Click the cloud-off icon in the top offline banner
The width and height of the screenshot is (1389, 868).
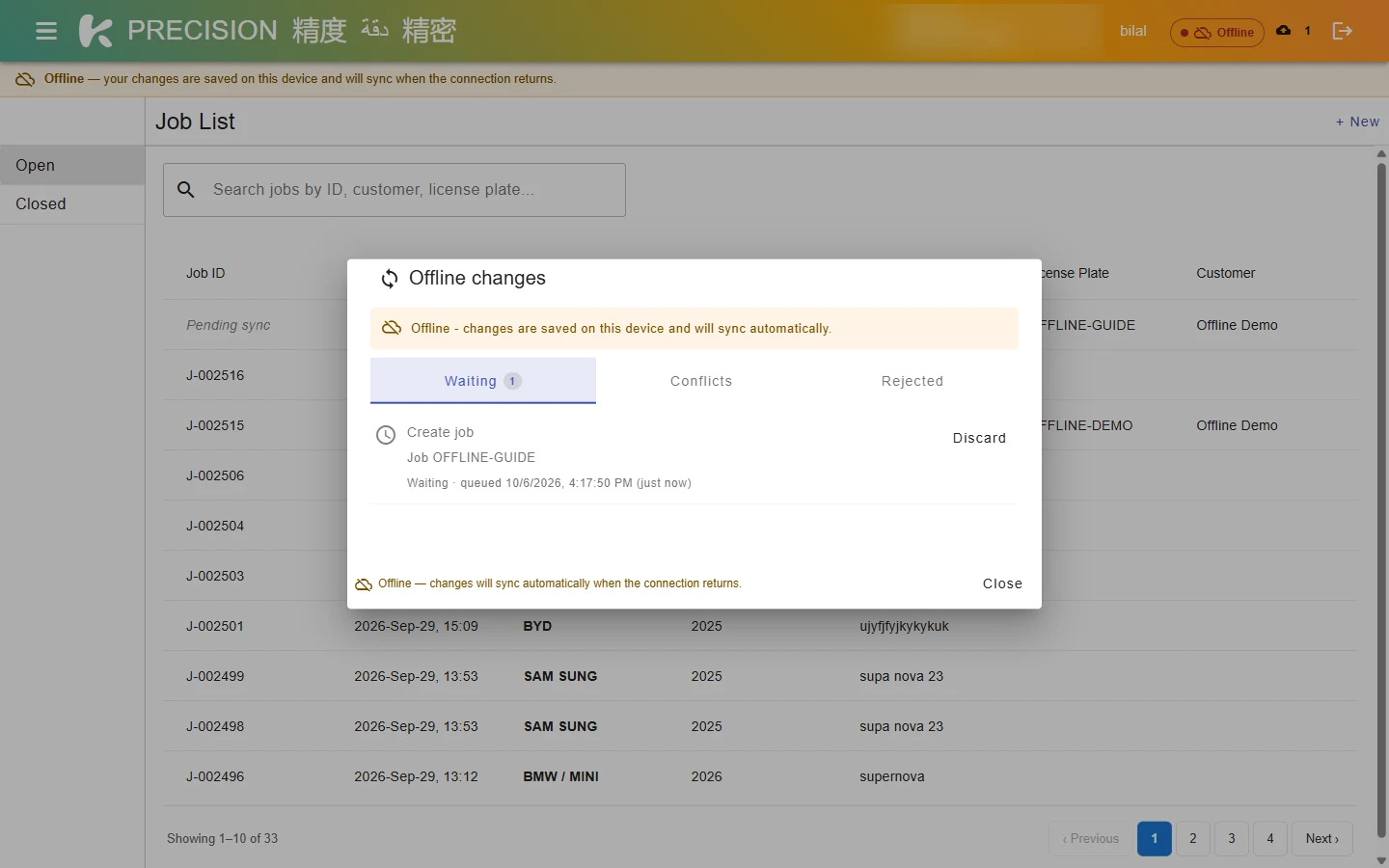click(25, 79)
